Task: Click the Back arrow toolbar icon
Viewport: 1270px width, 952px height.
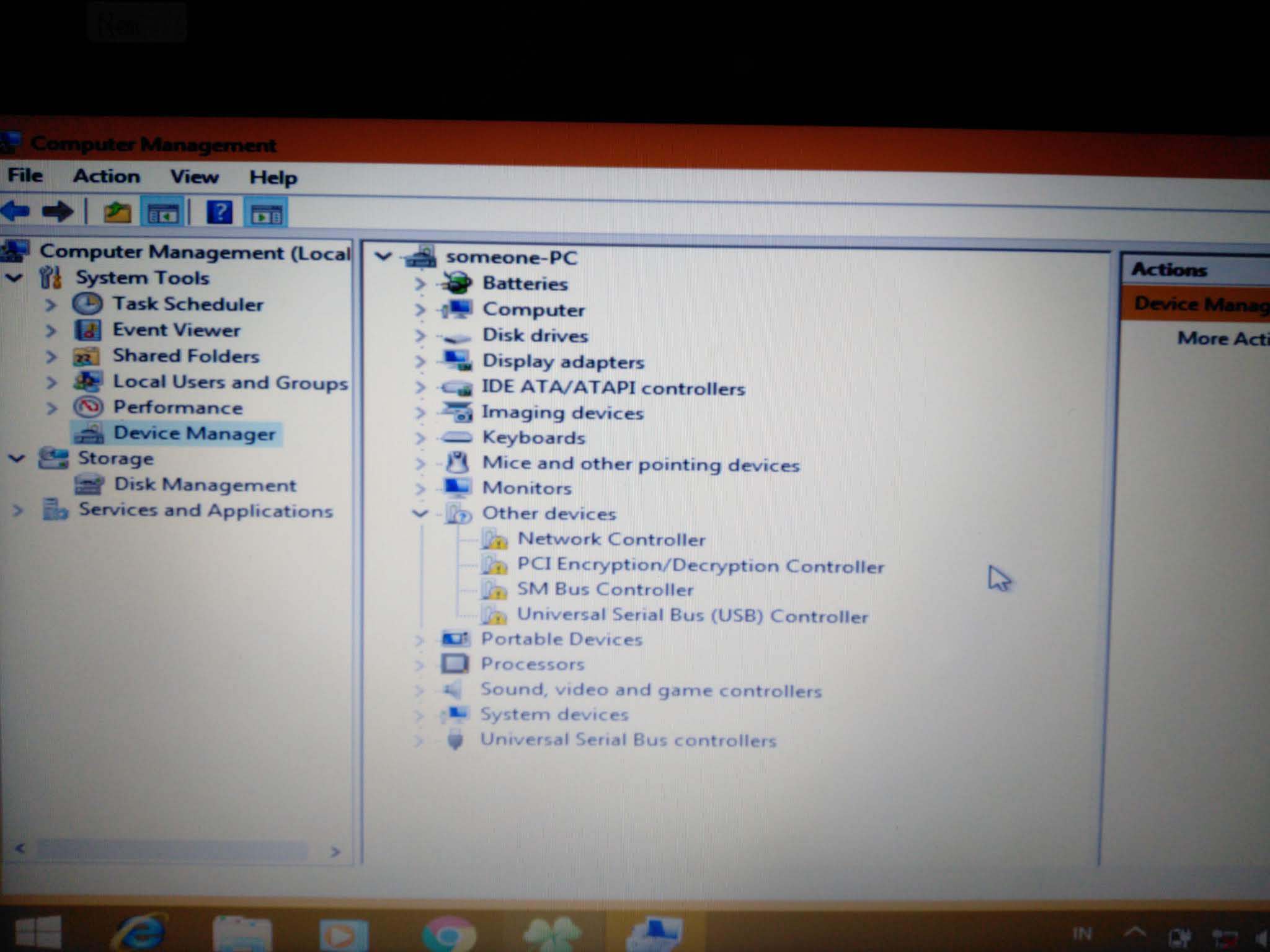Action: (x=16, y=212)
